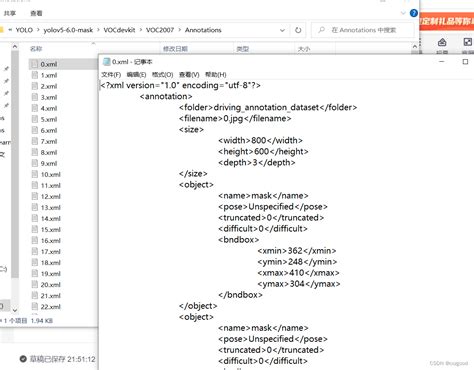474x370 pixels.
Task: Click the navigation pane scroll-down arrow
Action: [15, 310]
